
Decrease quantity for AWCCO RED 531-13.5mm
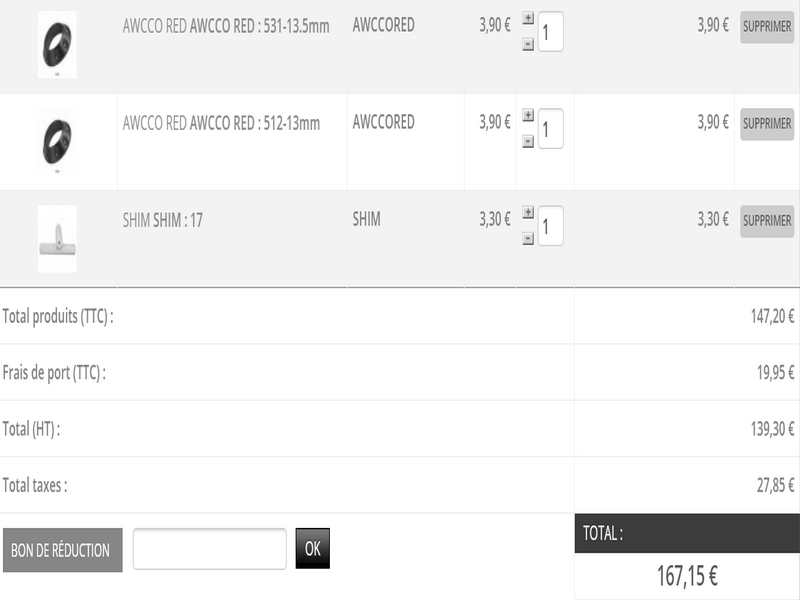click(528, 45)
